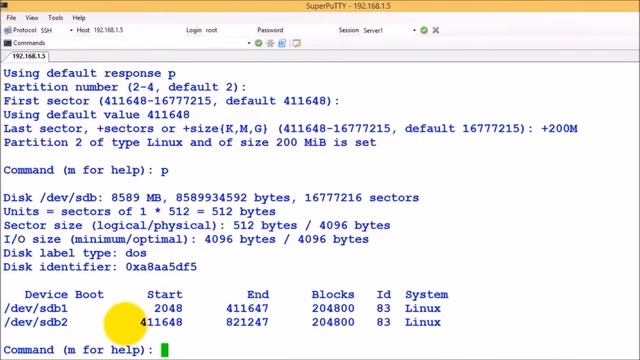Open the Tools menu
The height and width of the screenshot is (360, 640).
(56, 18)
